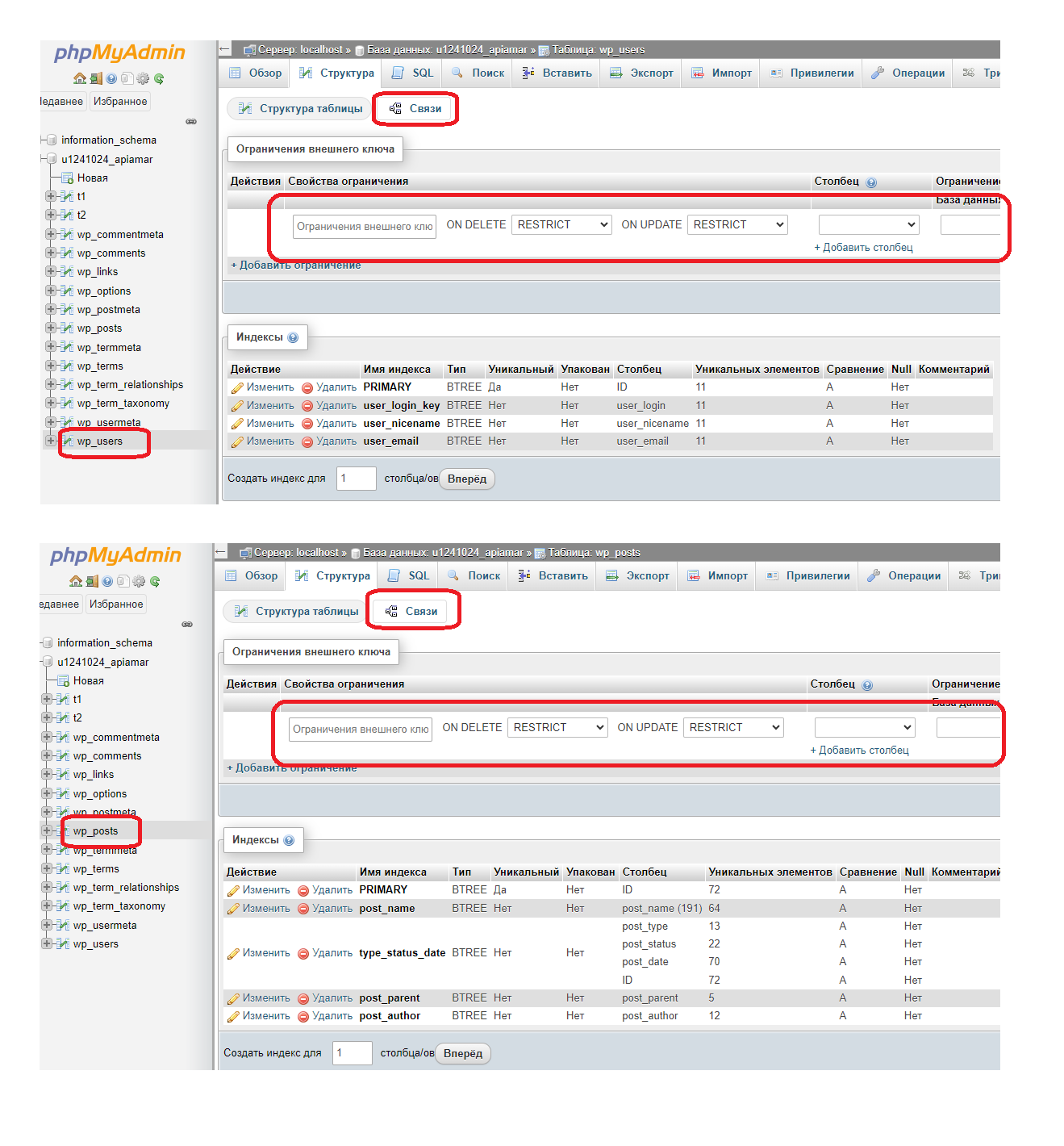
Task: Click the Новая new table icon under u1241024_apiamar, top sidebar
Action: pyautogui.click(x=69, y=178)
